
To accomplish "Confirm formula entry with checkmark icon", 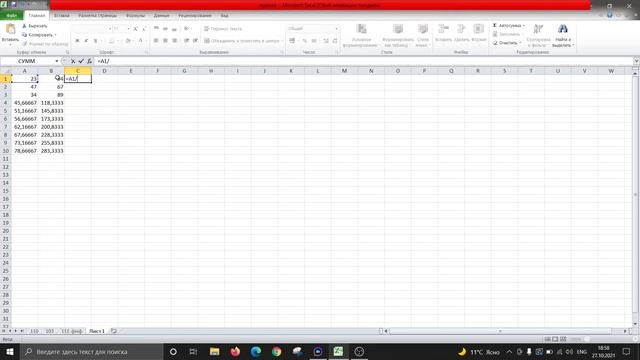I will coord(81,61).
